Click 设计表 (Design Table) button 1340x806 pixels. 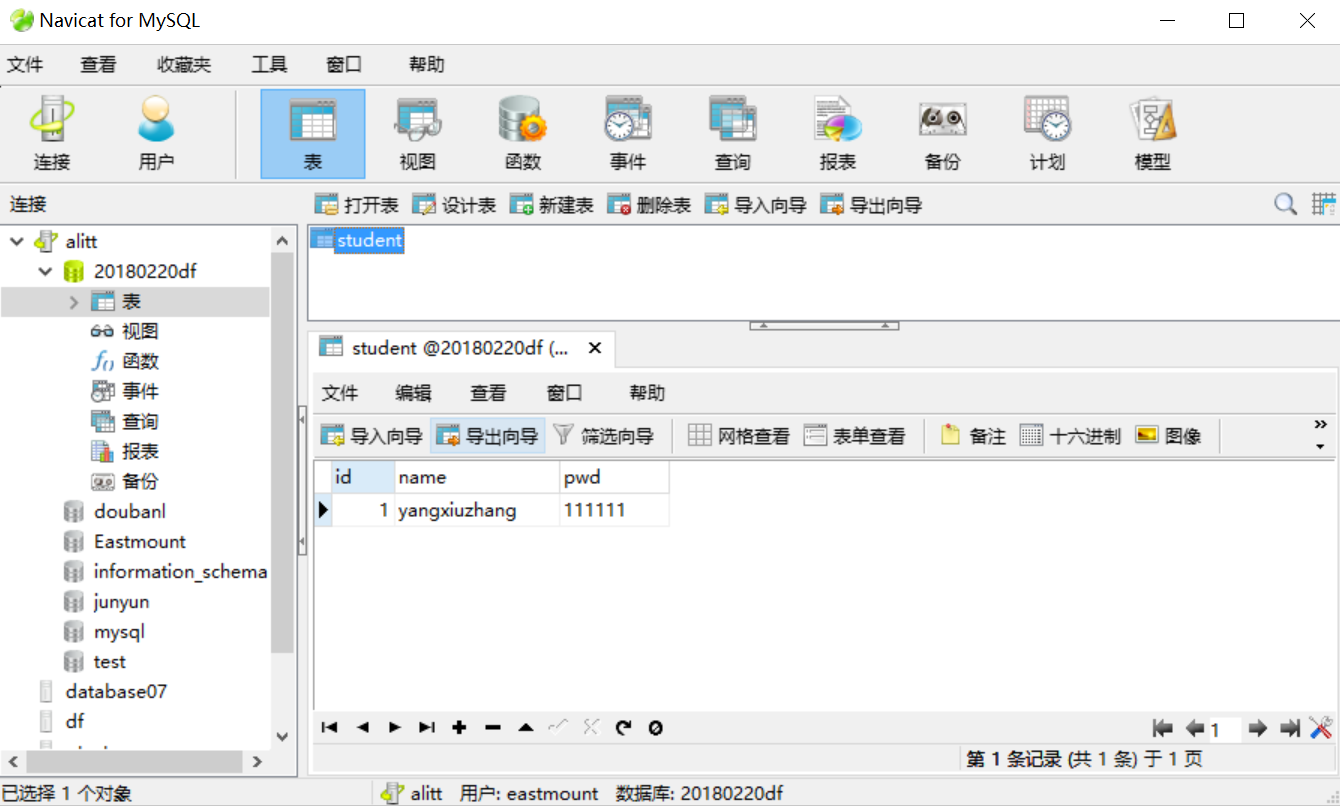454,205
